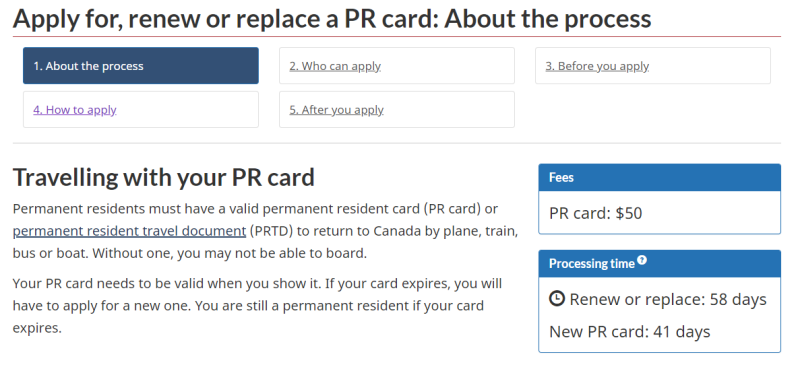Follow the permanent resident travel document link
This screenshot has width=800, height=373.
pos(130,231)
